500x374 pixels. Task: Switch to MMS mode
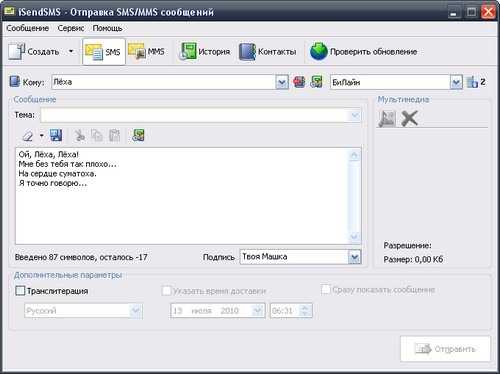pyautogui.click(x=146, y=52)
